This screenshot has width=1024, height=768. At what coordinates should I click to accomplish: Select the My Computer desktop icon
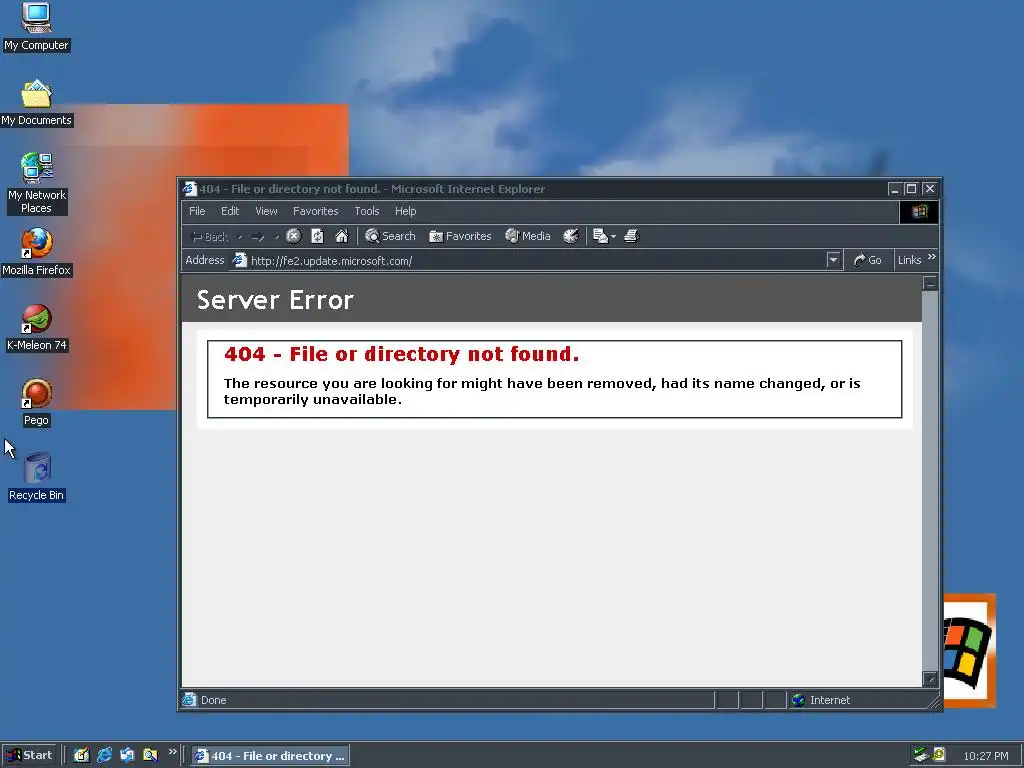[x=36, y=27]
